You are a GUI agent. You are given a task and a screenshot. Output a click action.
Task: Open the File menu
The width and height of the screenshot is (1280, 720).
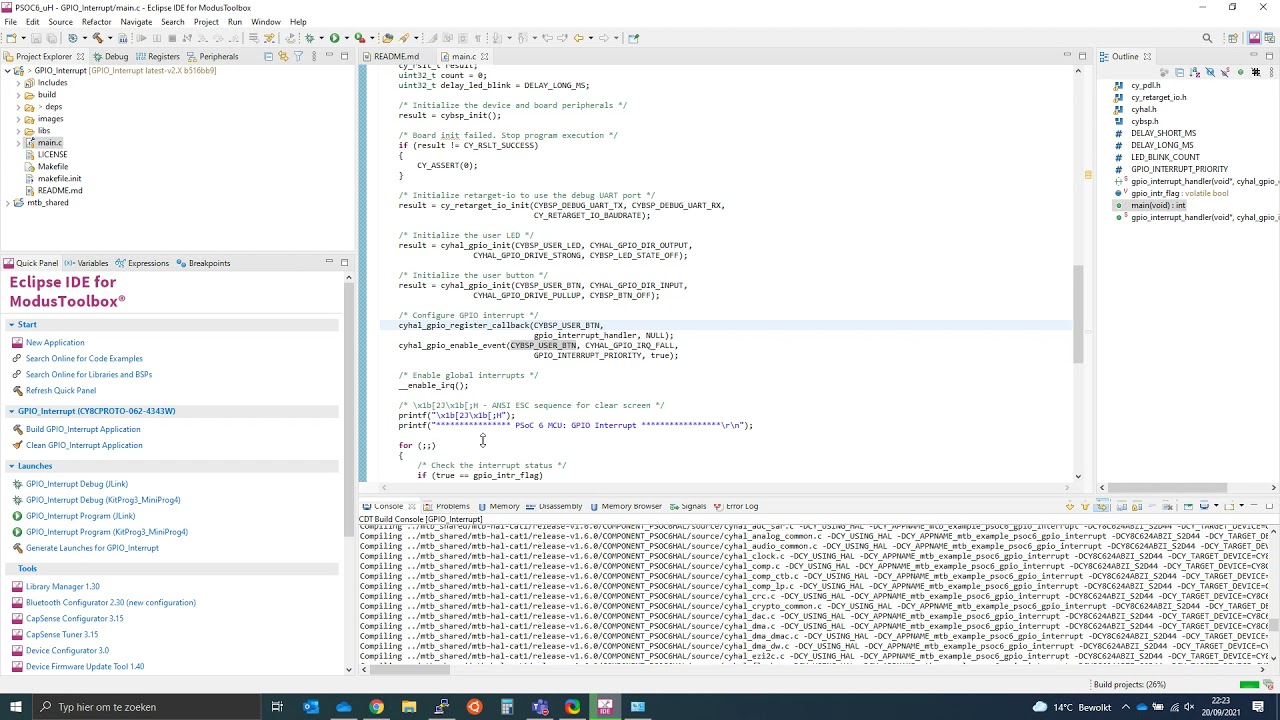(10, 22)
